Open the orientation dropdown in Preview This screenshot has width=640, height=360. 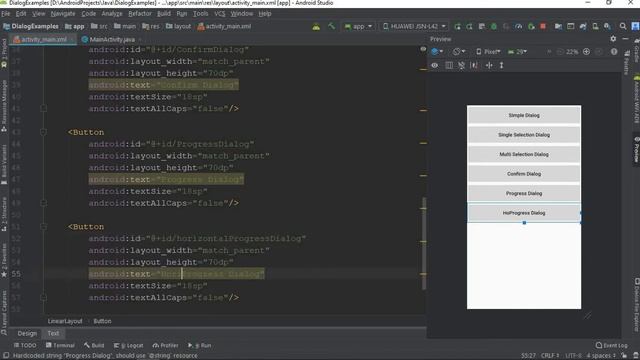click(459, 52)
